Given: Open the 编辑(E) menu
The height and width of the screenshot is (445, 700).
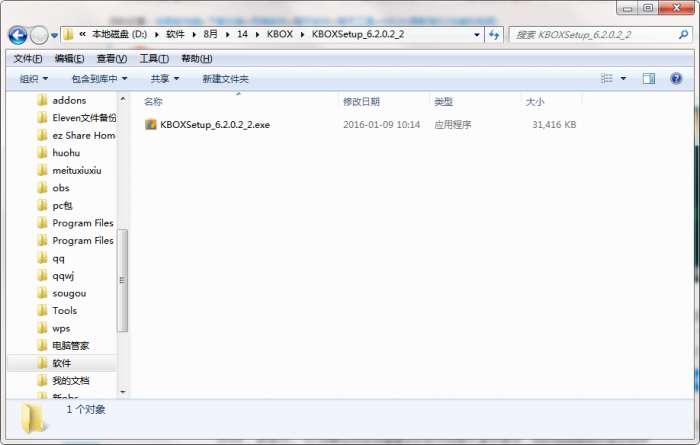Looking at the screenshot, I should pos(69,58).
